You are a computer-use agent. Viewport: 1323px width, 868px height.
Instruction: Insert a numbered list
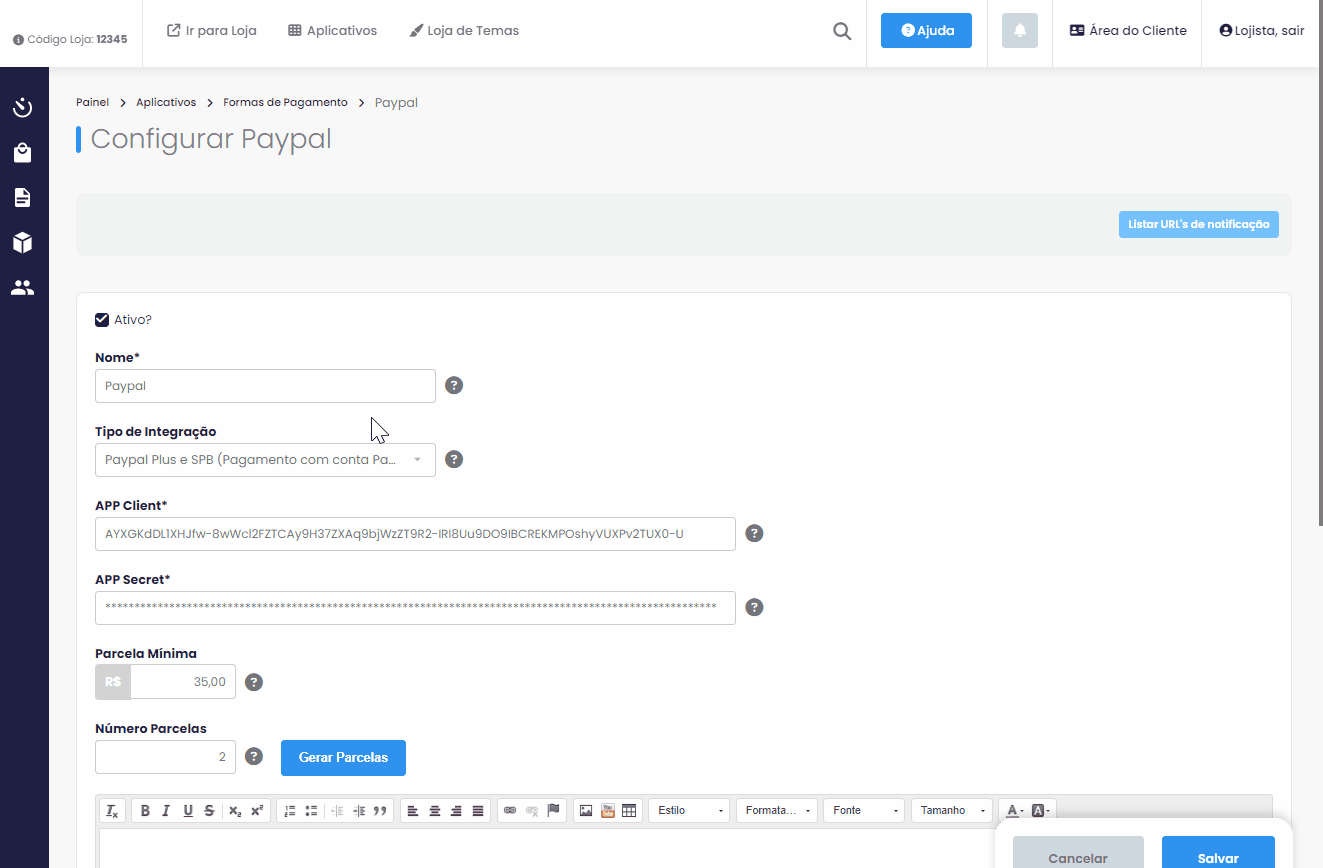(x=290, y=810)
